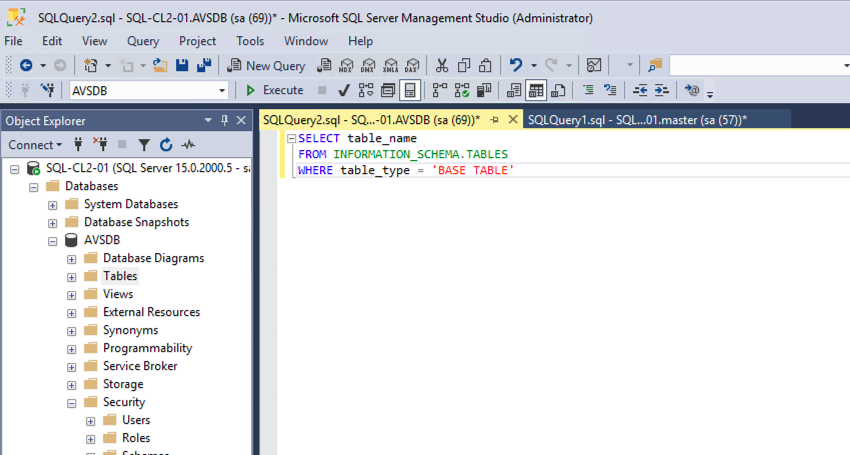
Task: Toggle Results to Text output mode
Action: (515, 90)
